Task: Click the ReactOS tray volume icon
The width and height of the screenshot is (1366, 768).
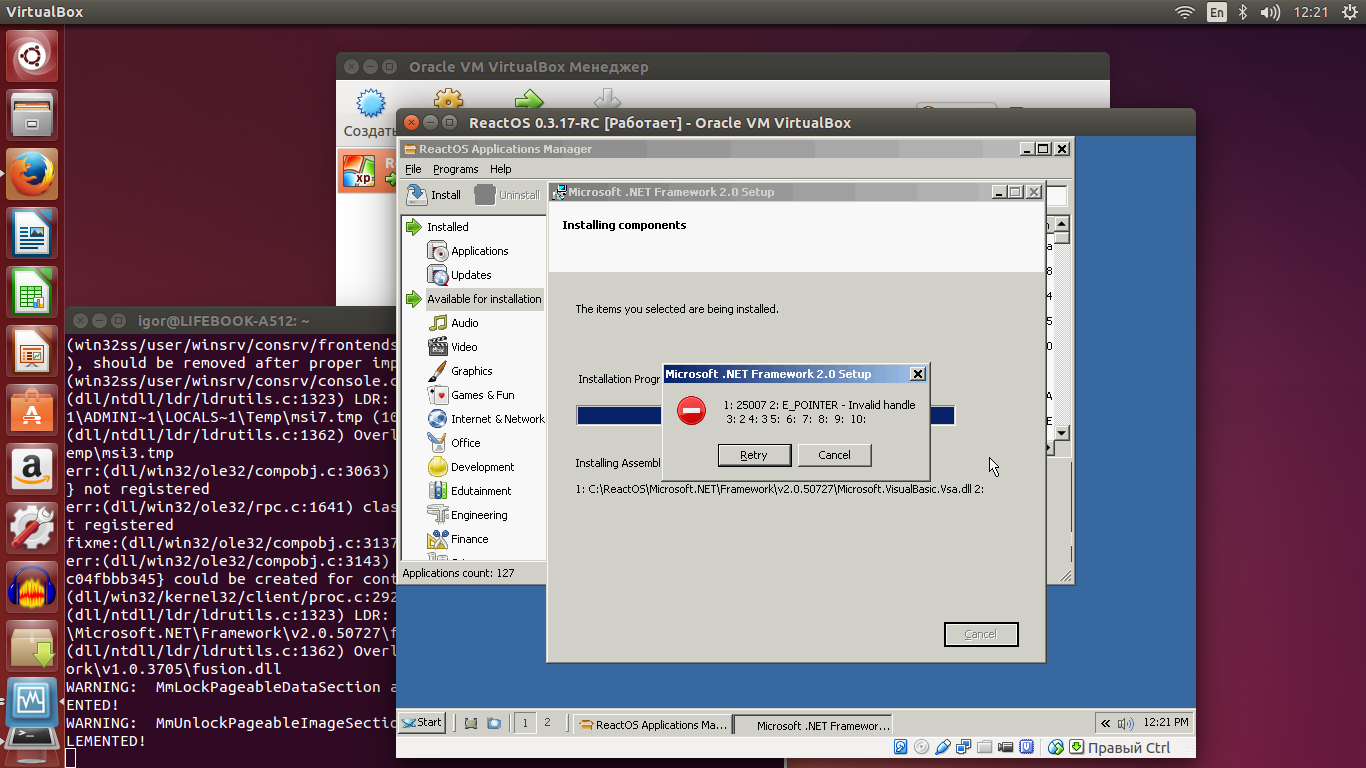Action: point(1127,723)
